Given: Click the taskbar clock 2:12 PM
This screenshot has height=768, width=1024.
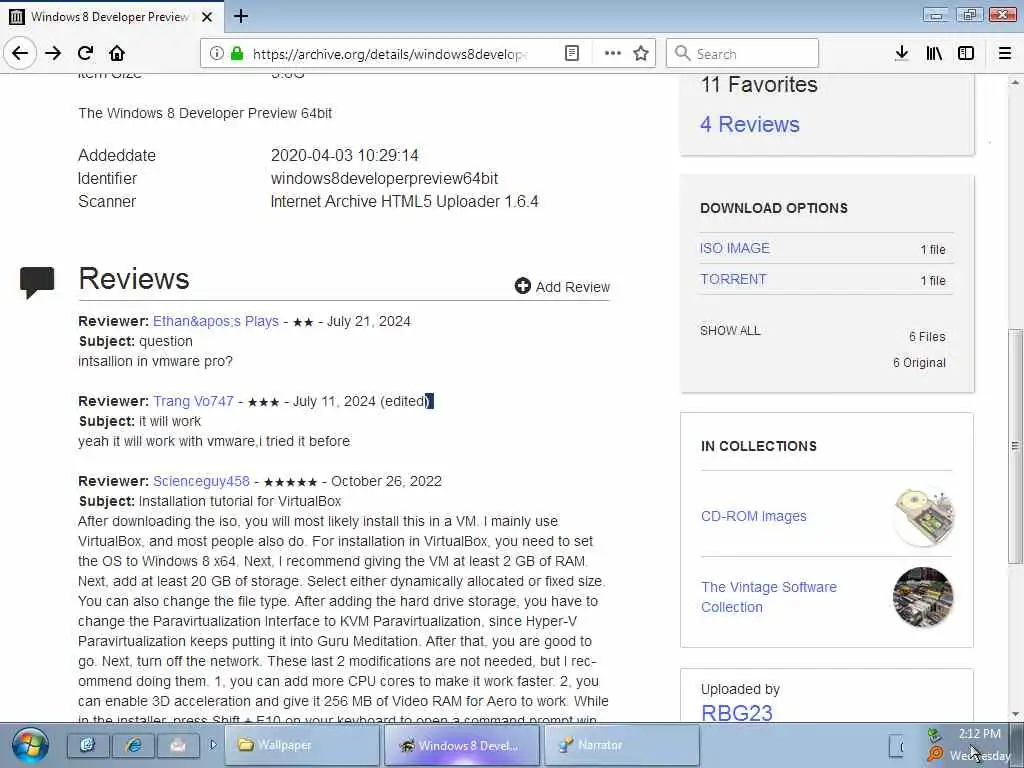Looking at the screenshot, I should pyautogui.click(x=980, y=733).
